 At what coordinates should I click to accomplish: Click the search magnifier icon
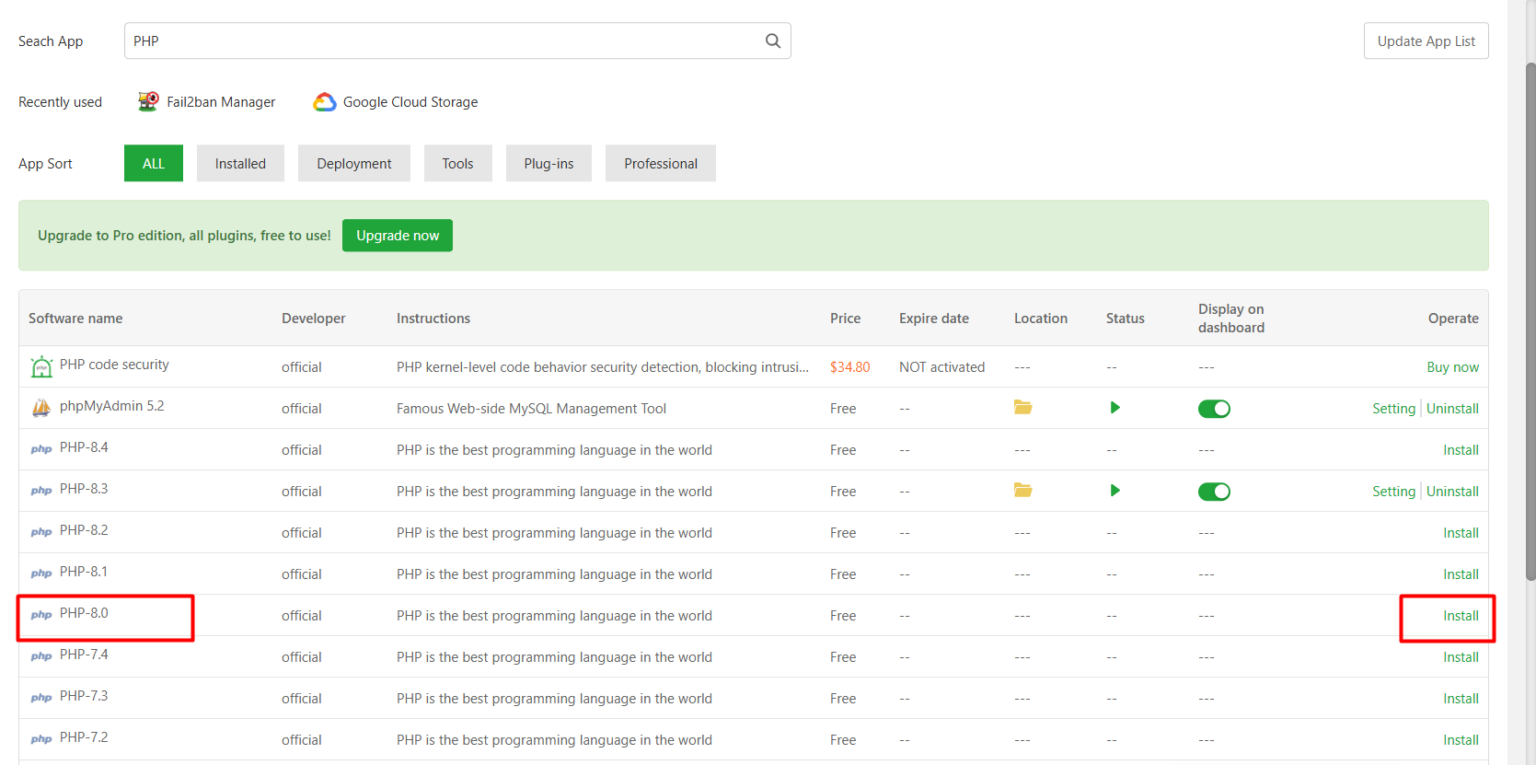click(x=772, y=41)
